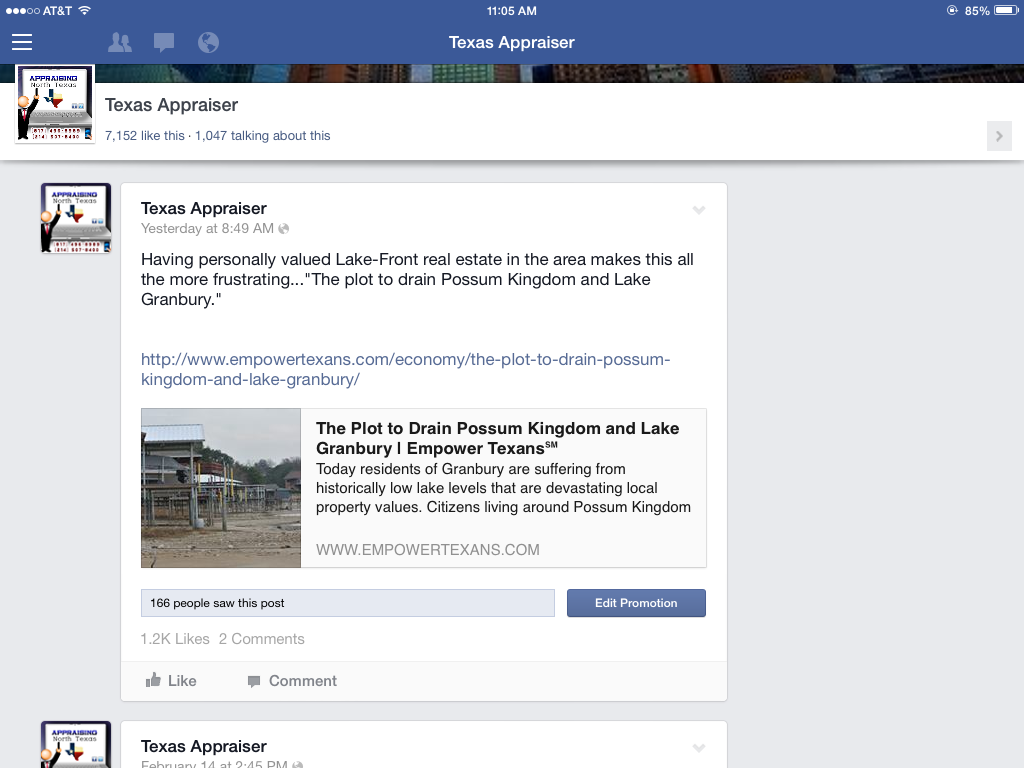The image size is (1024, 768).
Task: Open notifications globe icon
Action: 208,42
